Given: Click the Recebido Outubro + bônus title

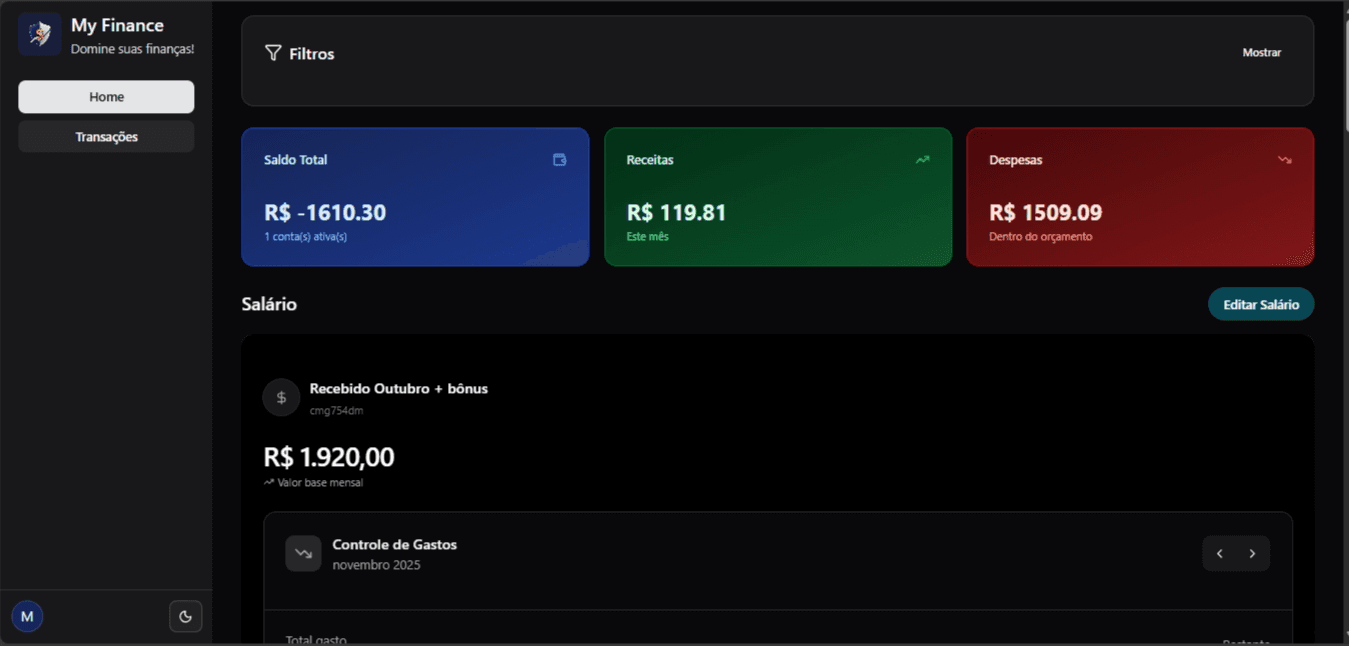Looking at the screenshot, I should click(x=398, y=389).
